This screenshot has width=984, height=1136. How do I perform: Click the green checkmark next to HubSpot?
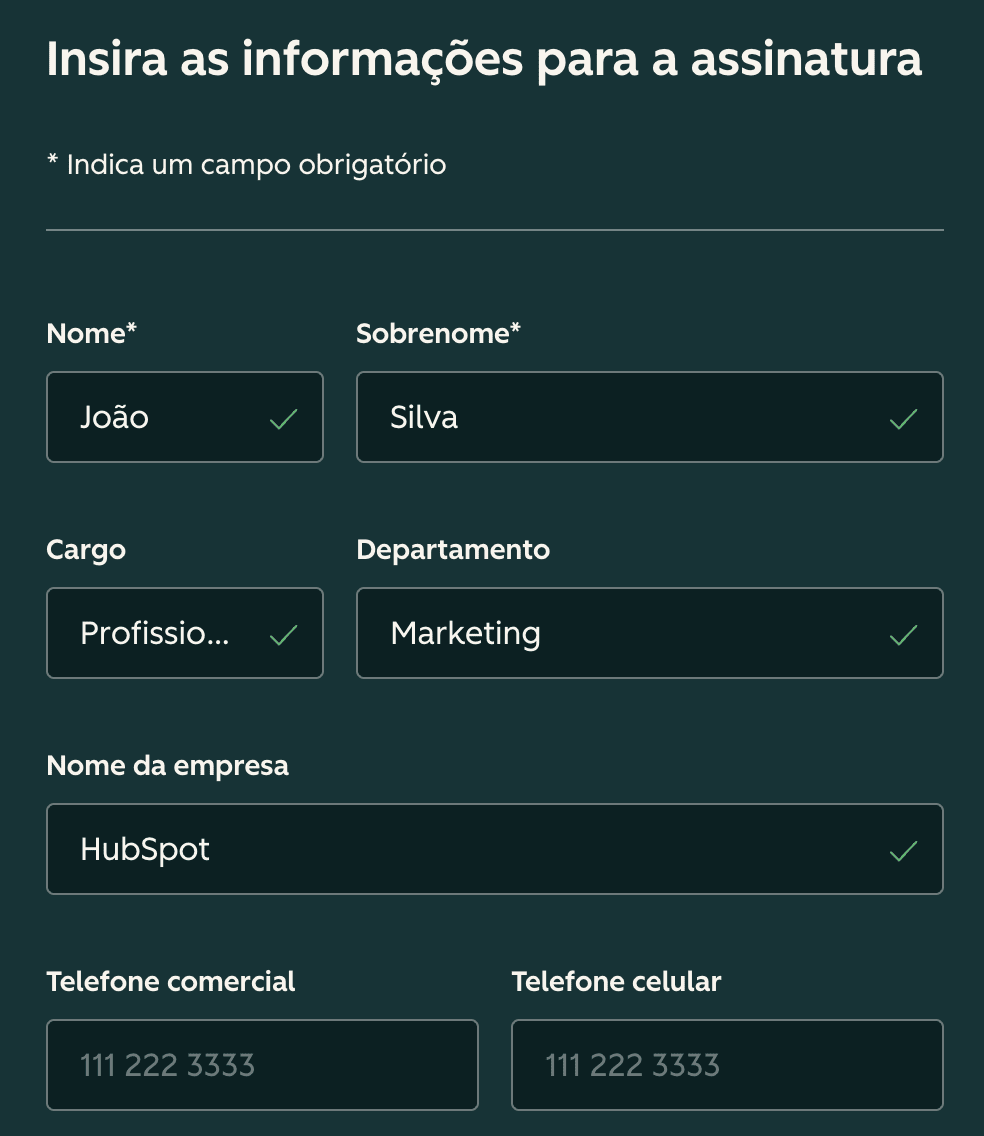(903, 851)
